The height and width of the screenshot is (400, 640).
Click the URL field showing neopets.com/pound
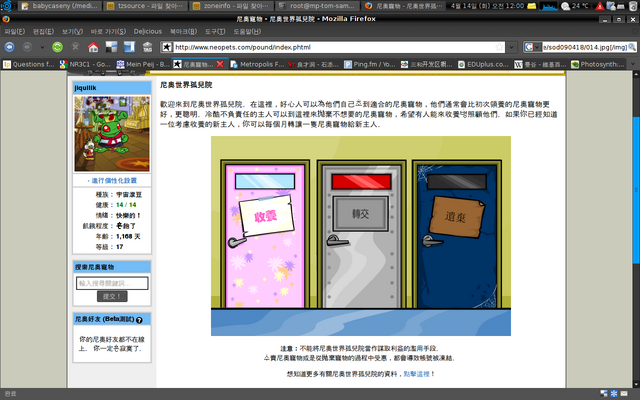[x=333, y=47]
